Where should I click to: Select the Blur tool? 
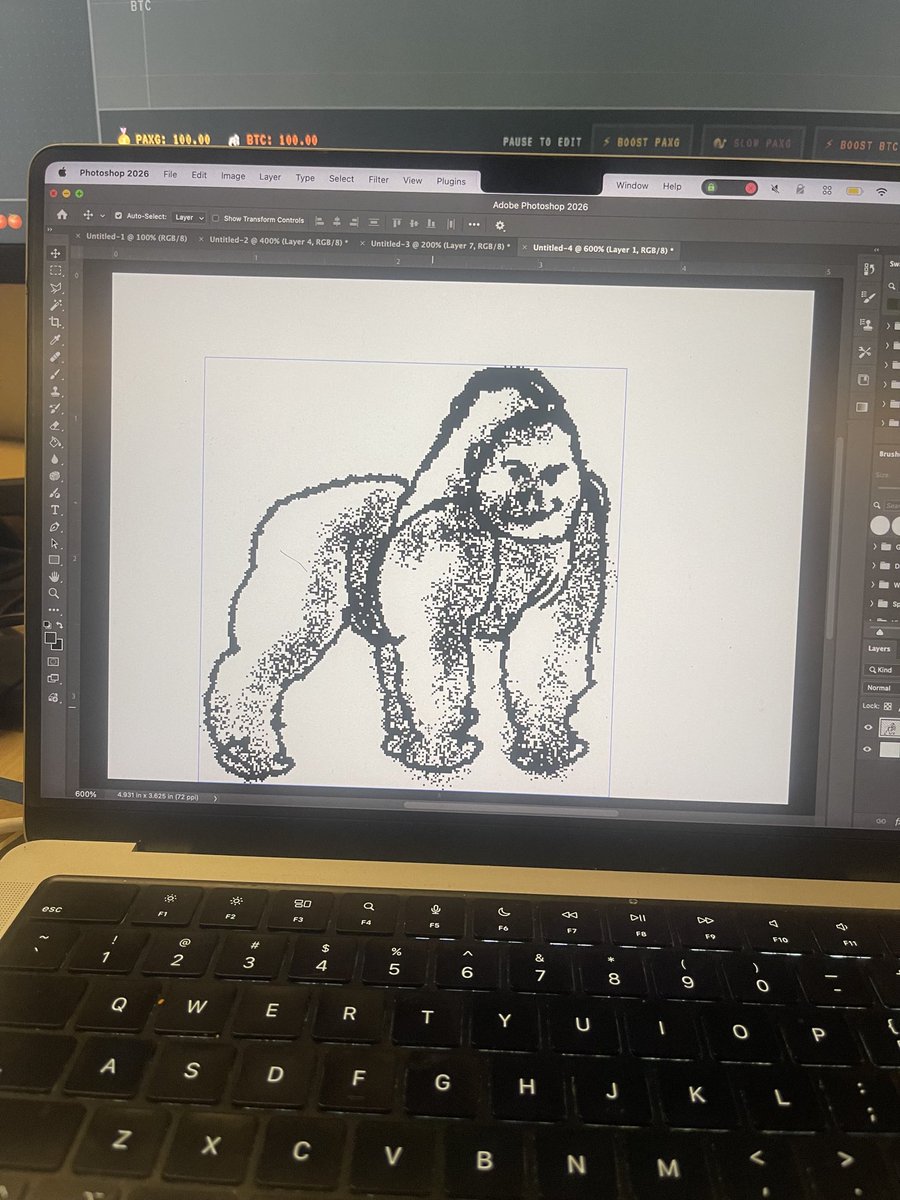(55, 459)
